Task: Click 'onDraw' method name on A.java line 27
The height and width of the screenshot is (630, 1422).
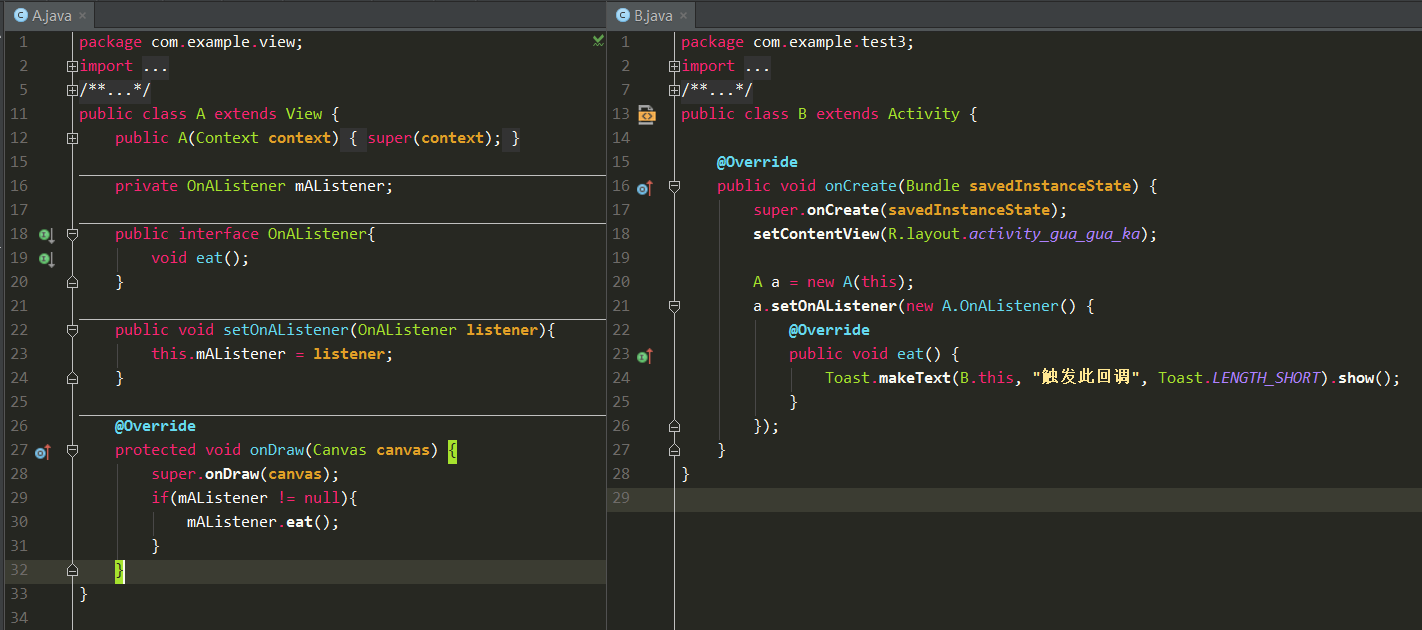Action: coord(277,450)
